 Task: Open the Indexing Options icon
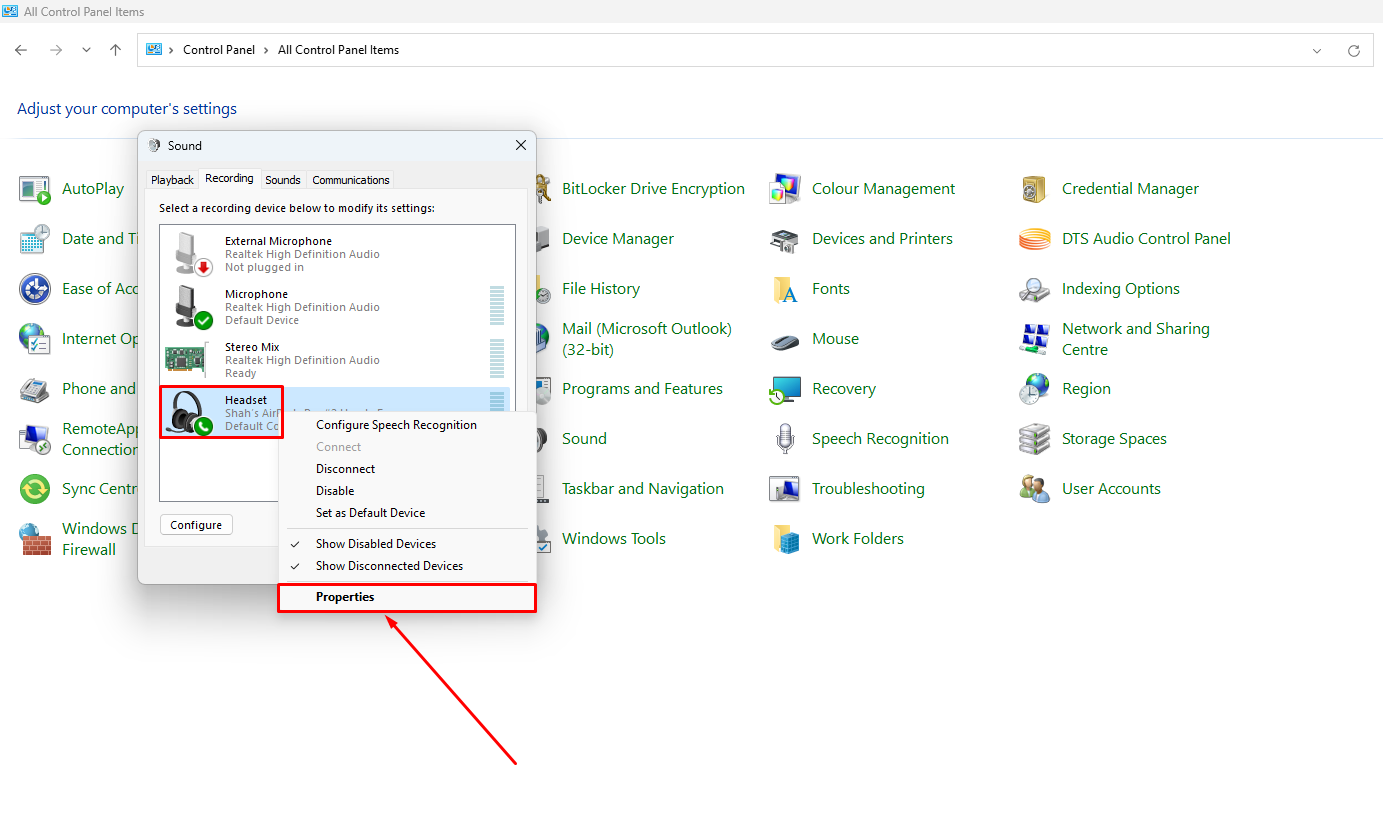(x=1035, y=289)
